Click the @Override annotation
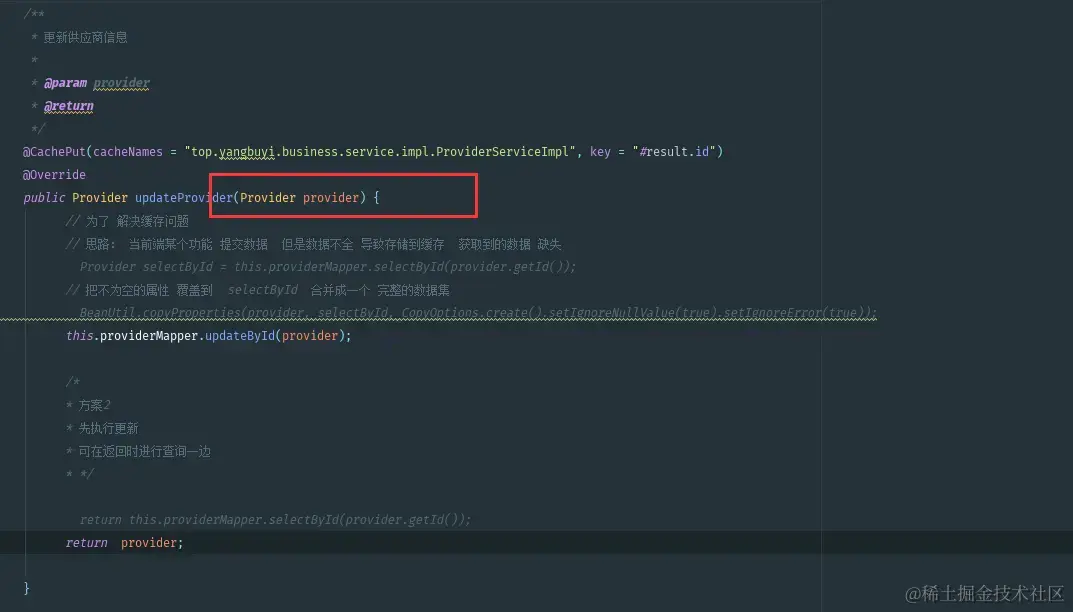The height and width of the screenshot is (612, 1073). [54, 175]
